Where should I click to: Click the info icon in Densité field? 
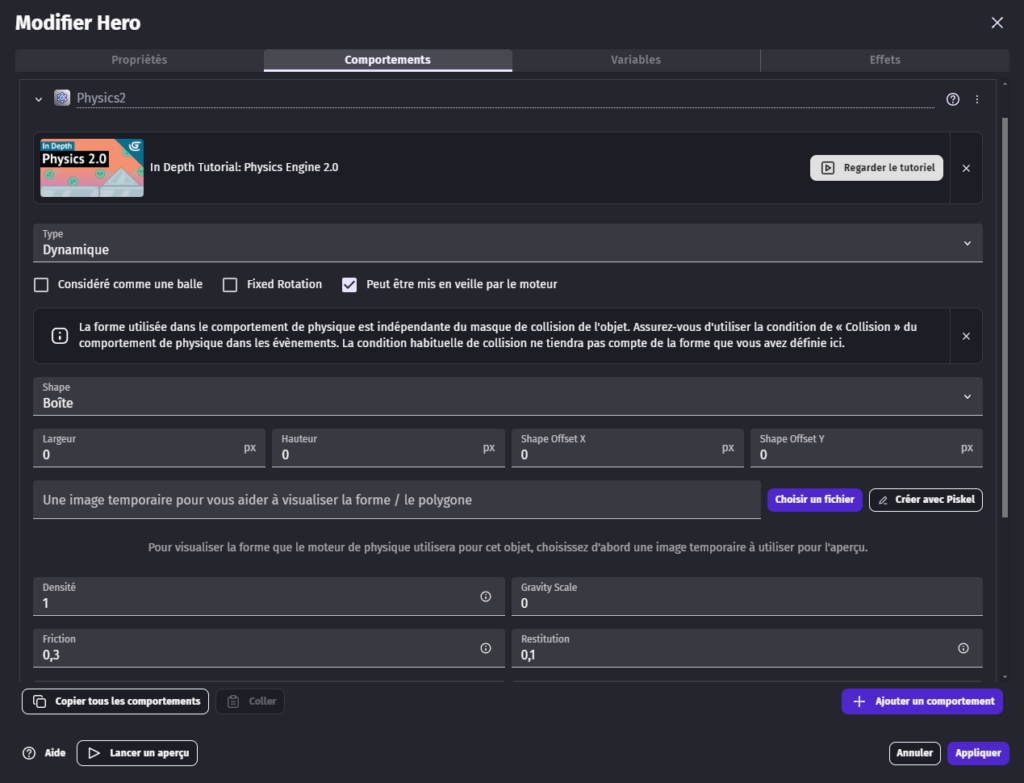click(486, 597)
